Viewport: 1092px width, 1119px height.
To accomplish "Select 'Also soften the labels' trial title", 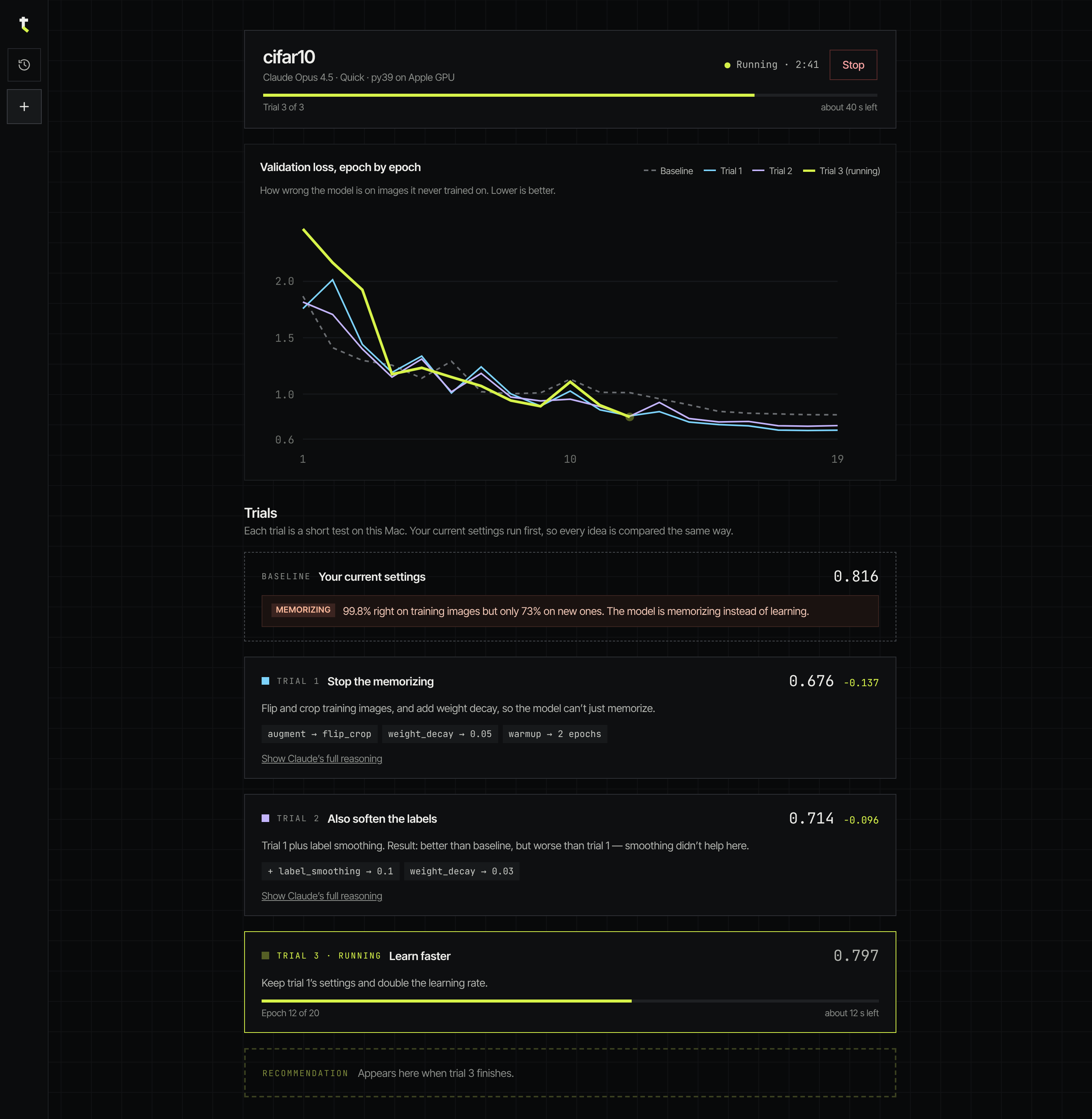I will [x=382, y=819].
